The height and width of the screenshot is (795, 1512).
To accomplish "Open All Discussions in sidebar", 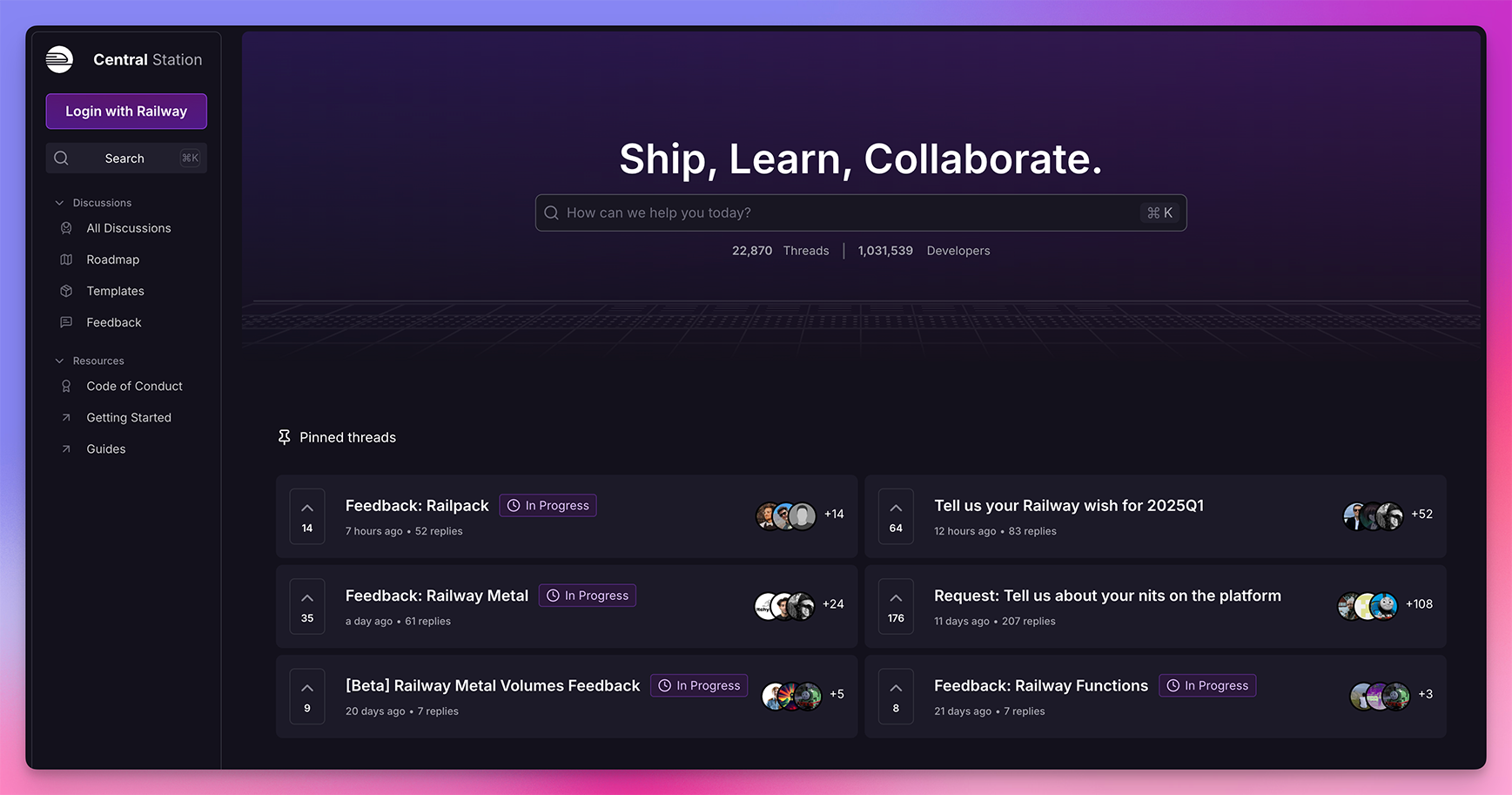I will [129, 228].
